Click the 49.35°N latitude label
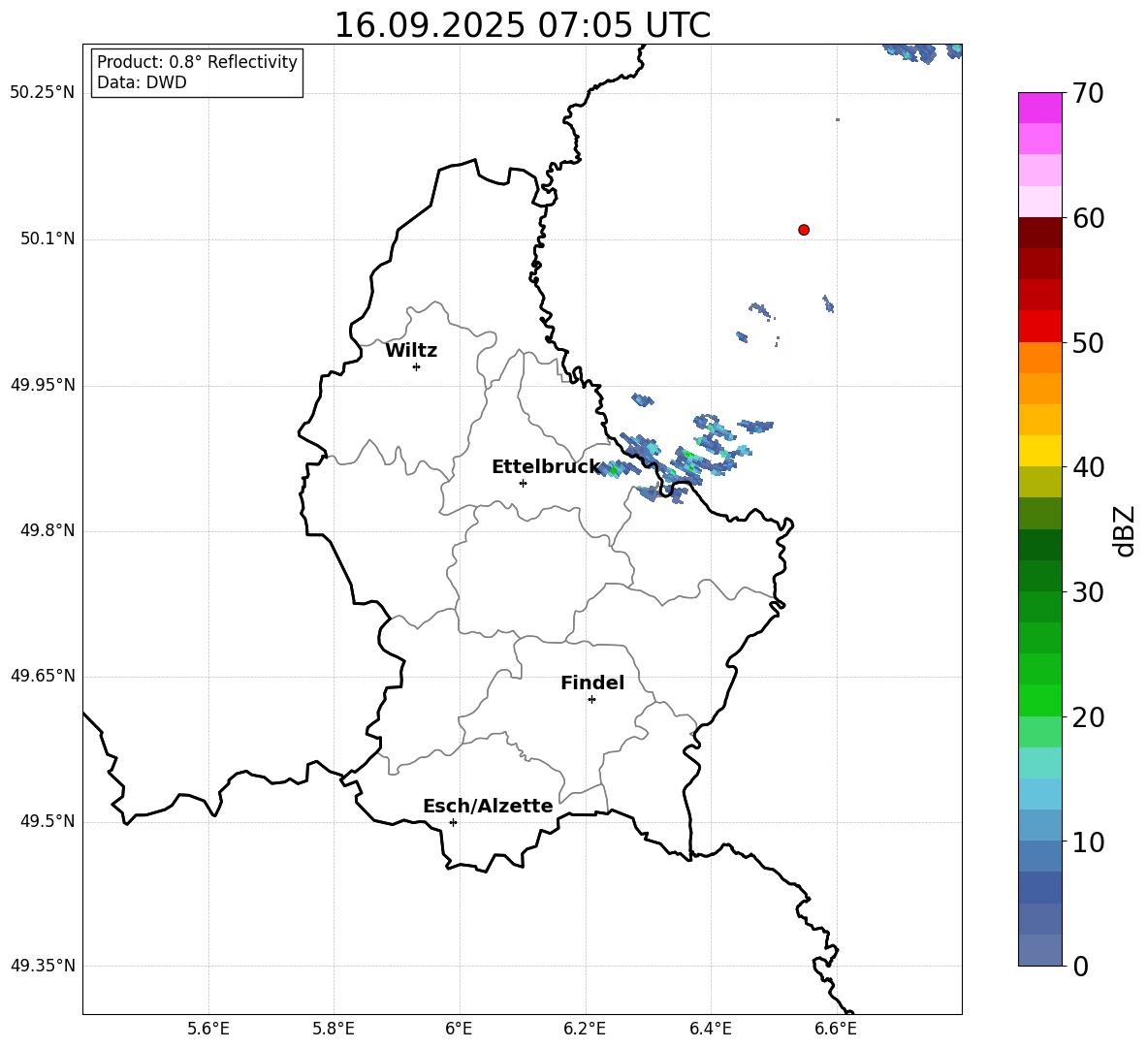The height and width of the screenshot is (1048, 1148). [43, 966]
